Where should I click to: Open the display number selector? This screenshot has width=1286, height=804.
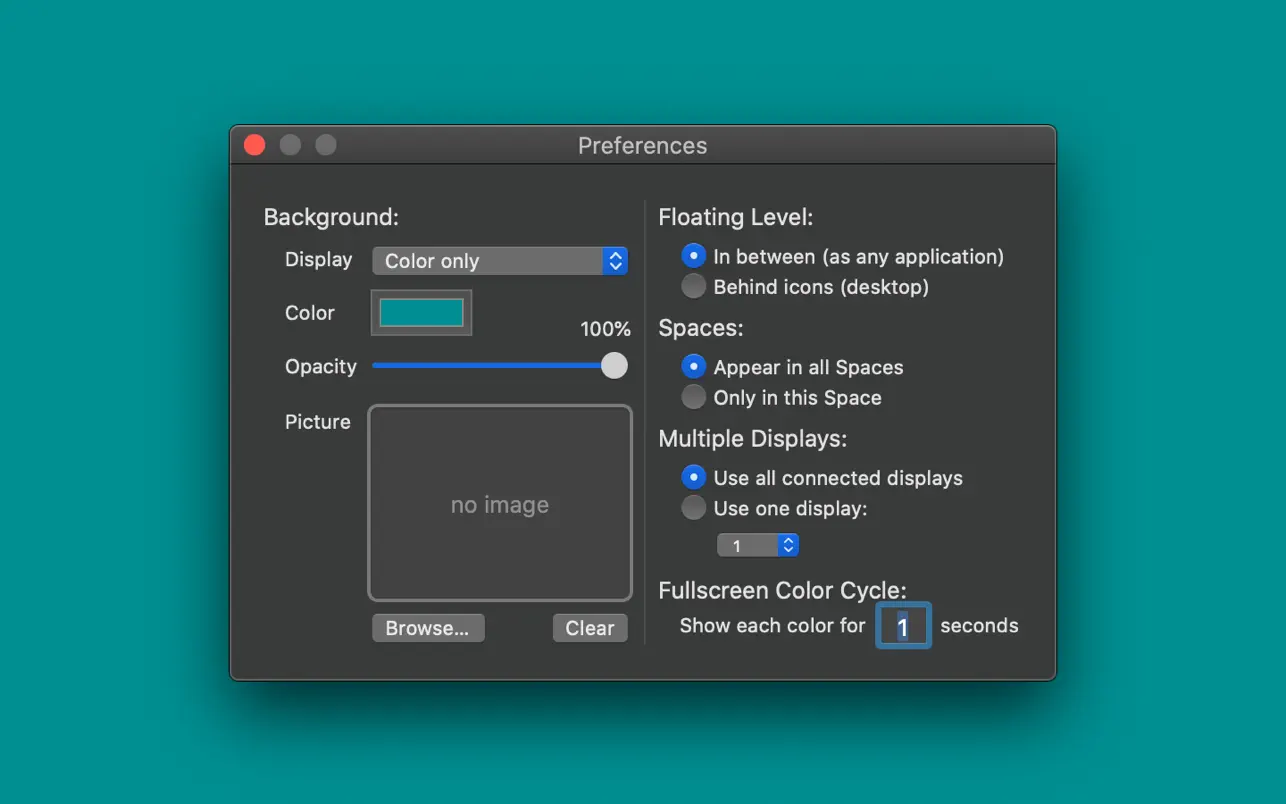(750, 545)
